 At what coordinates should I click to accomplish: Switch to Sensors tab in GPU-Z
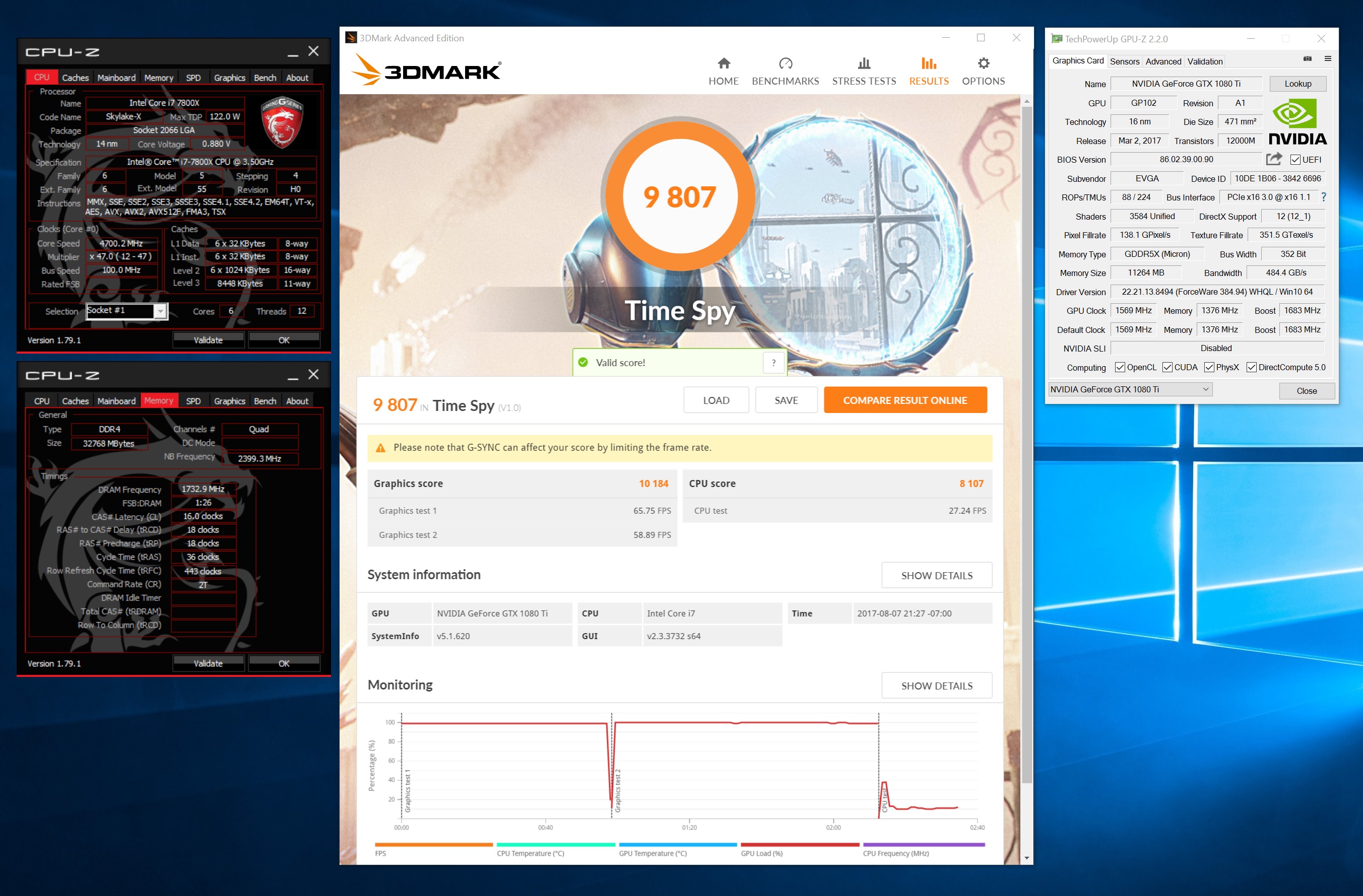[x=1124, y=61]
